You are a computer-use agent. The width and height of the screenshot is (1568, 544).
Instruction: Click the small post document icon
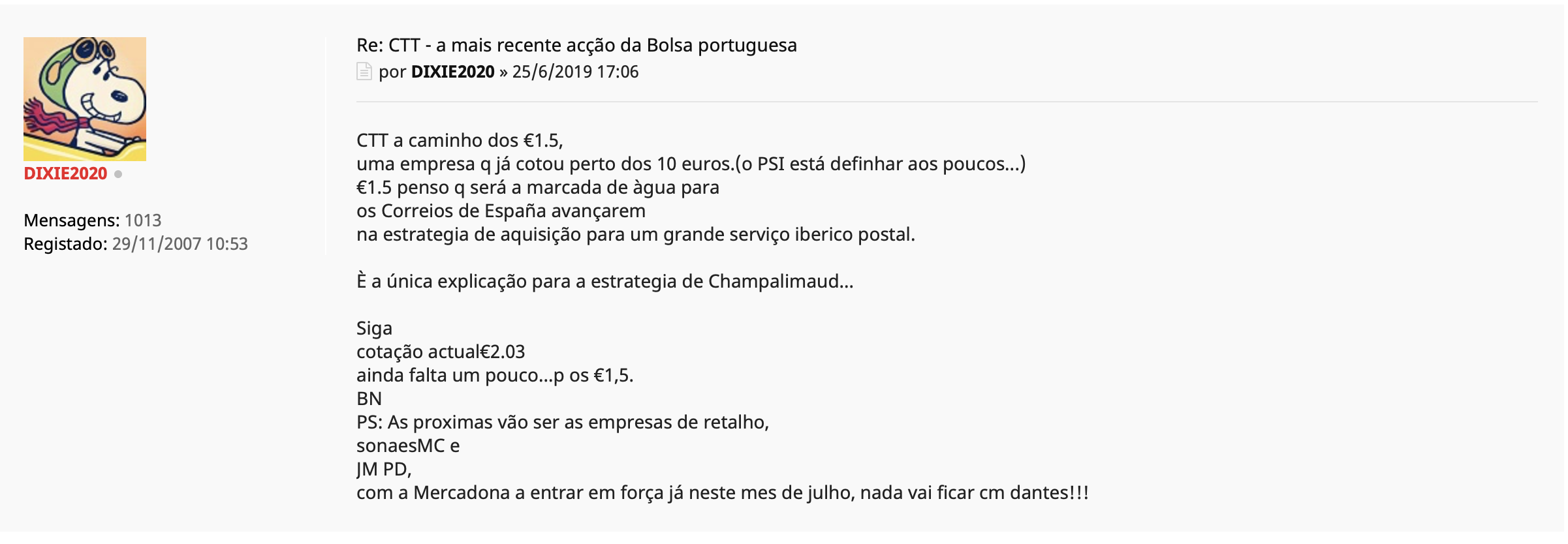coord(364,71)
